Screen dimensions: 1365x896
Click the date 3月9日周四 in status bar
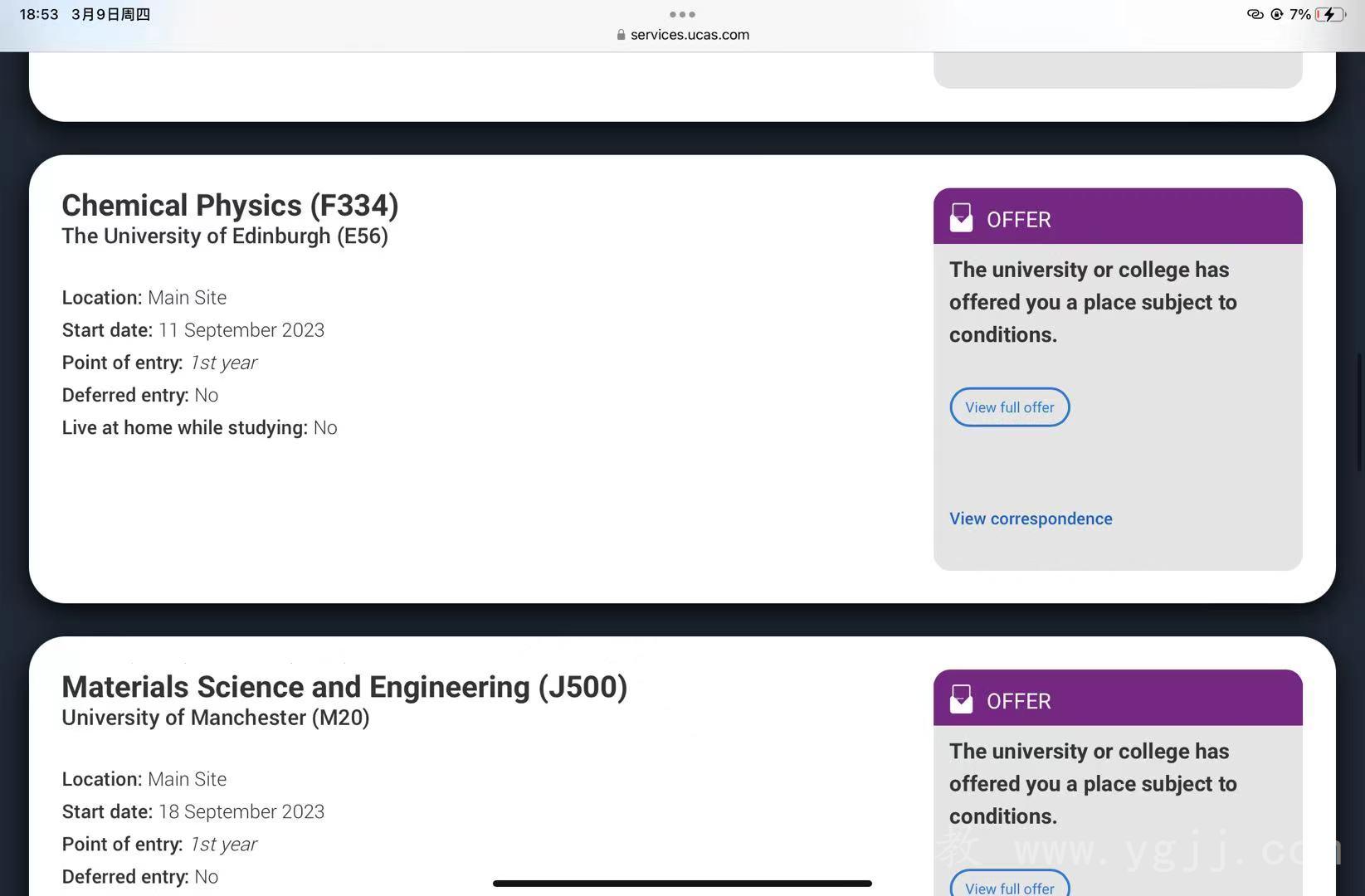point(110,14)
